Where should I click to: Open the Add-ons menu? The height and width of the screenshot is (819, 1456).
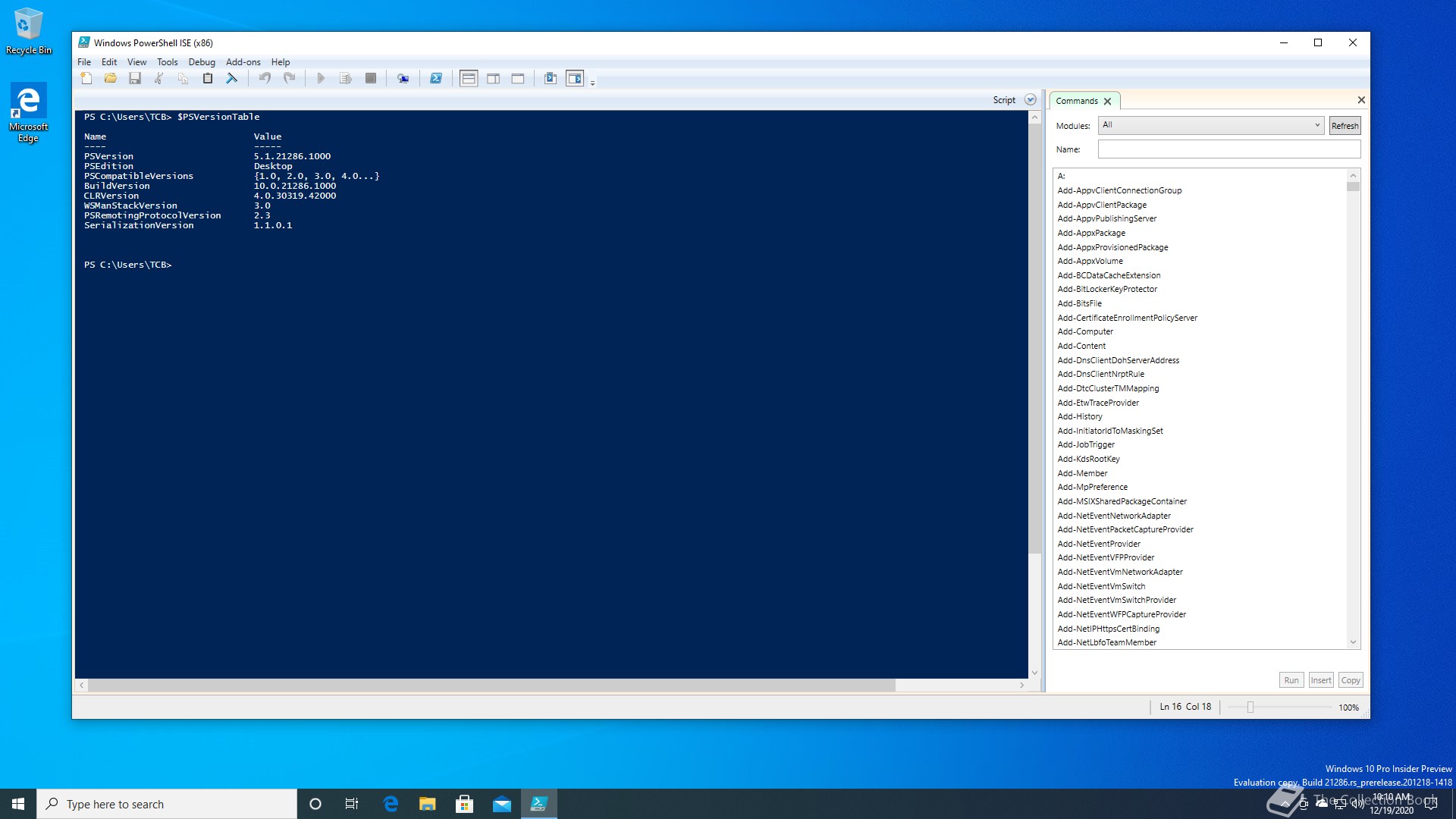tap(243, 62)
